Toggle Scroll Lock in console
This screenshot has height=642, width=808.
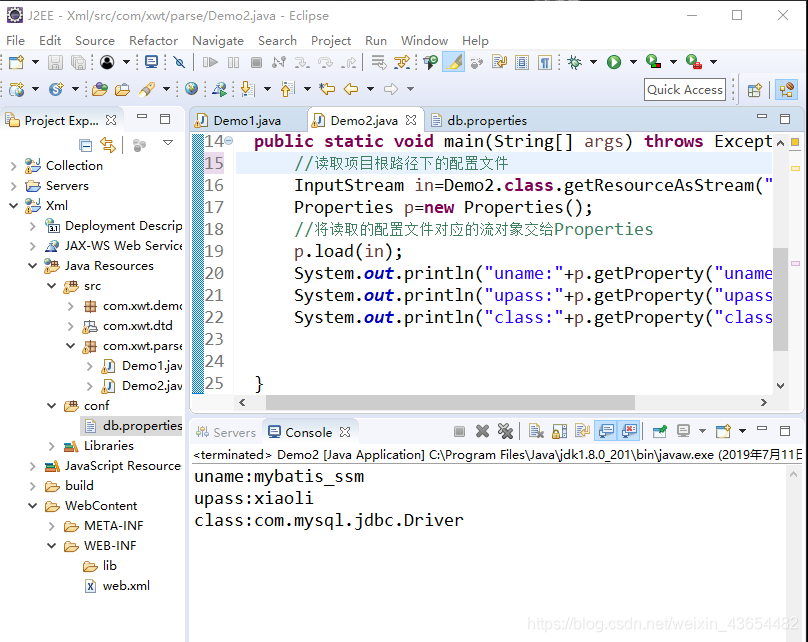pos(559,431)
